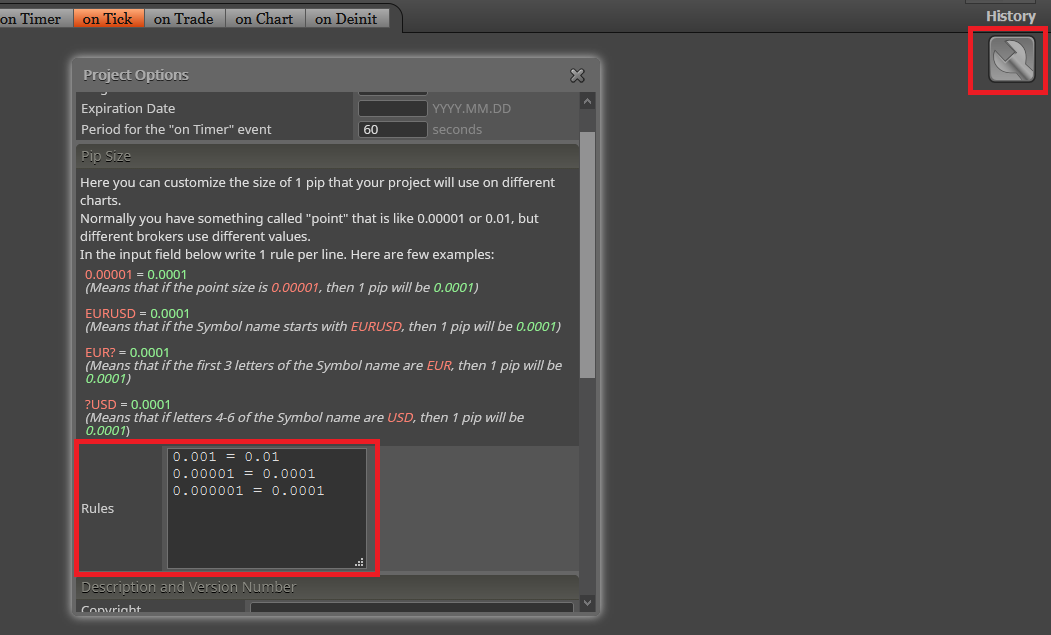
Task: Click the dialog scrollbar up arrow
Action: [x=587, y=101]
